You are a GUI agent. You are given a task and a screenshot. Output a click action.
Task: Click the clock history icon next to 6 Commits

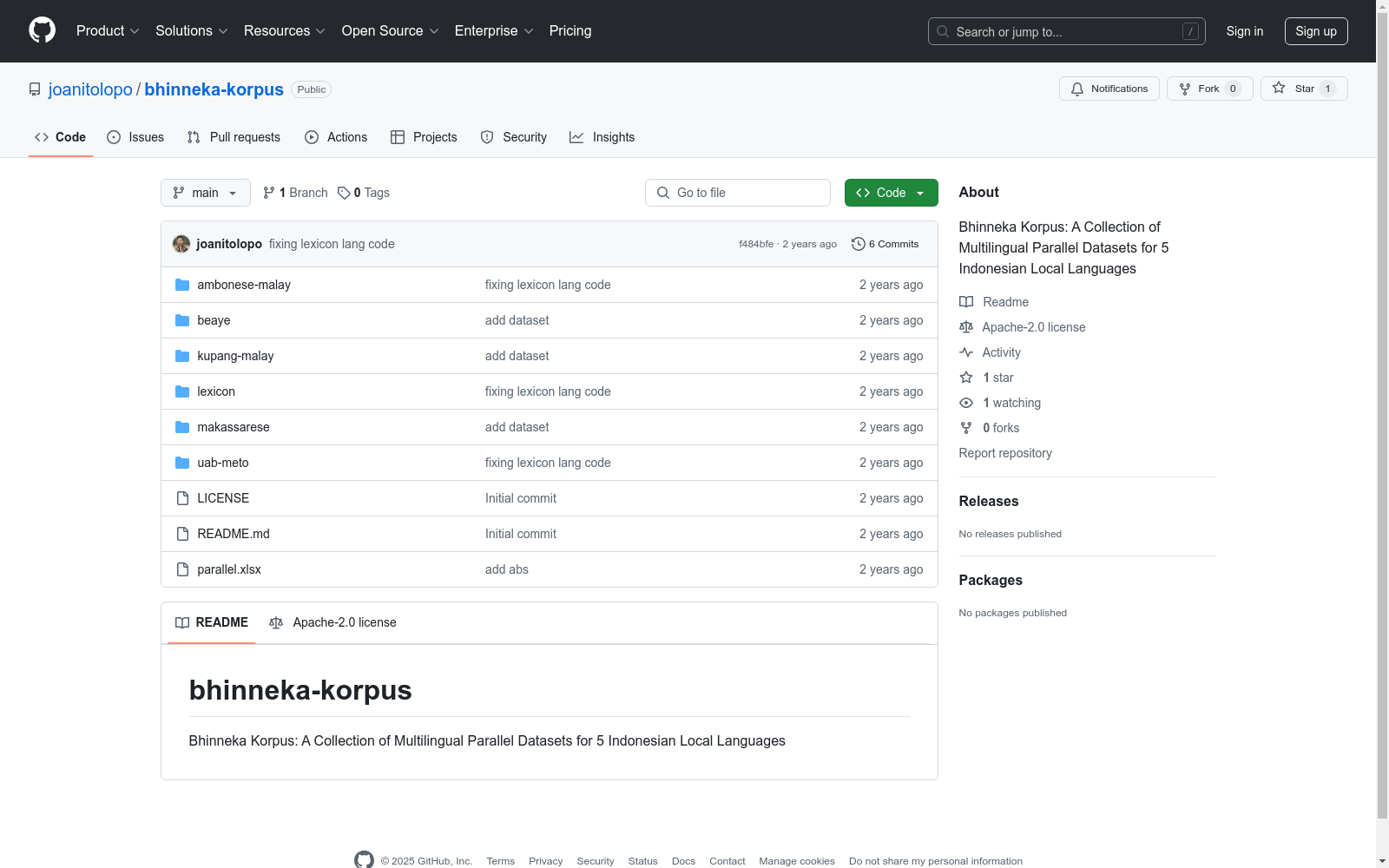[859, 244]
